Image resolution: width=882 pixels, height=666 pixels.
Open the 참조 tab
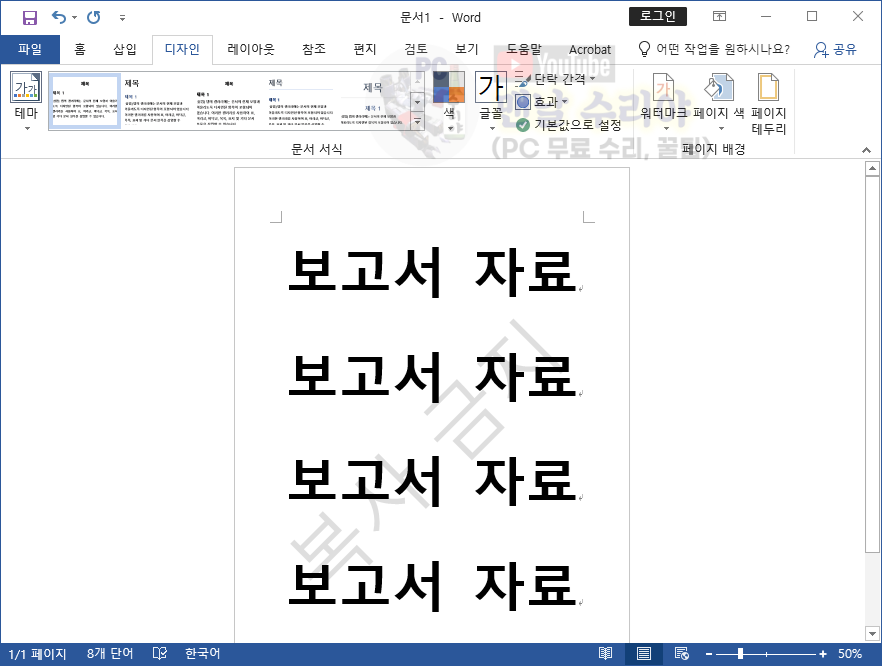(x=314, y=50)
